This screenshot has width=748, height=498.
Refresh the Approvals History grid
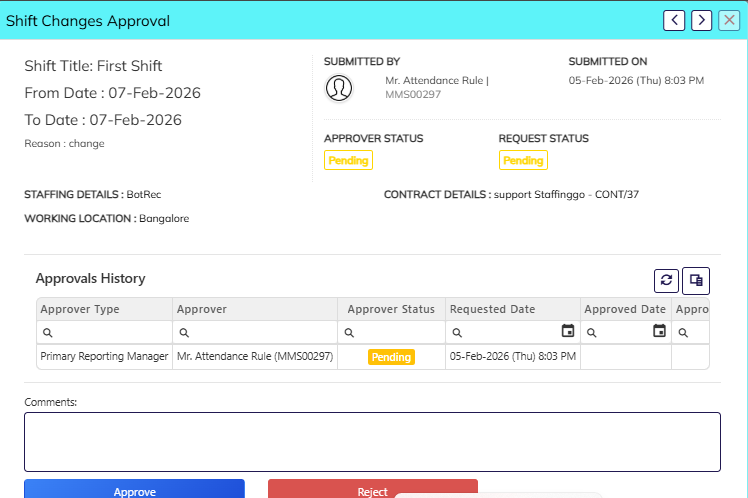[x=666, y=281]
